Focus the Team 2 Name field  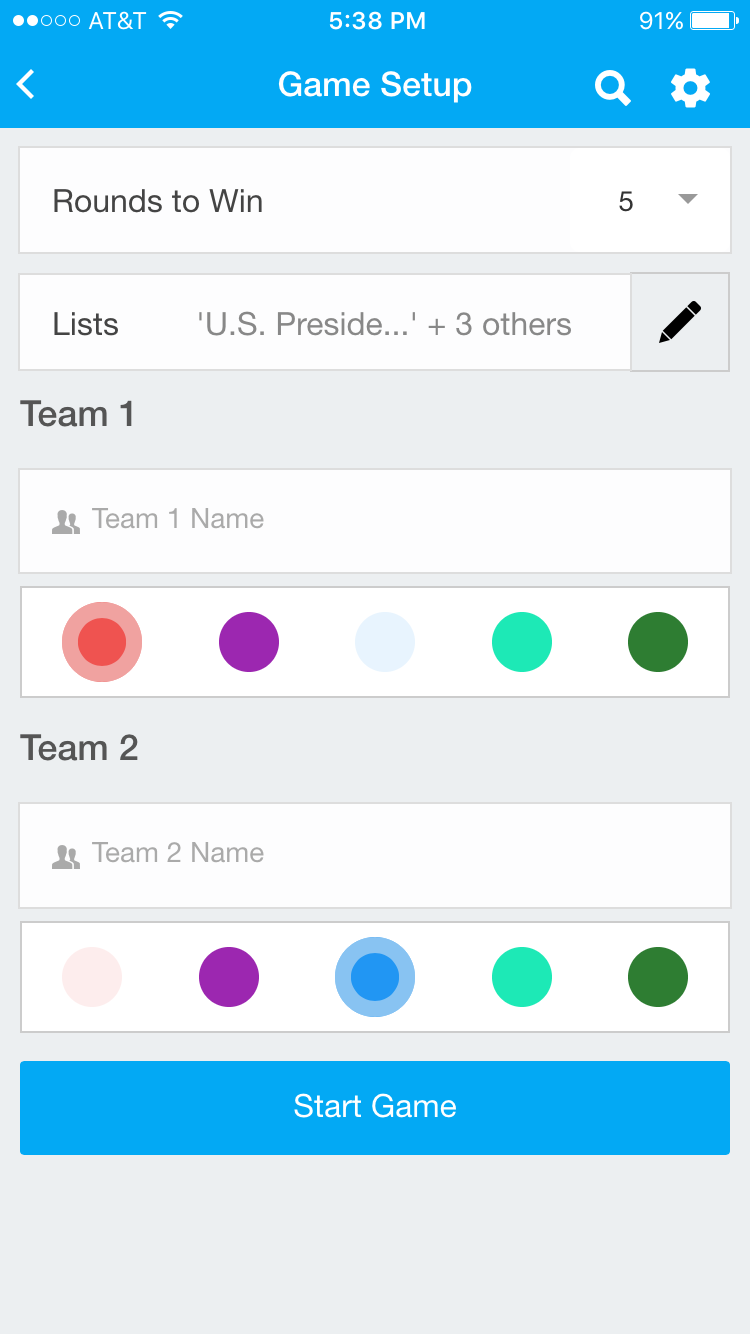click(400, 853)
